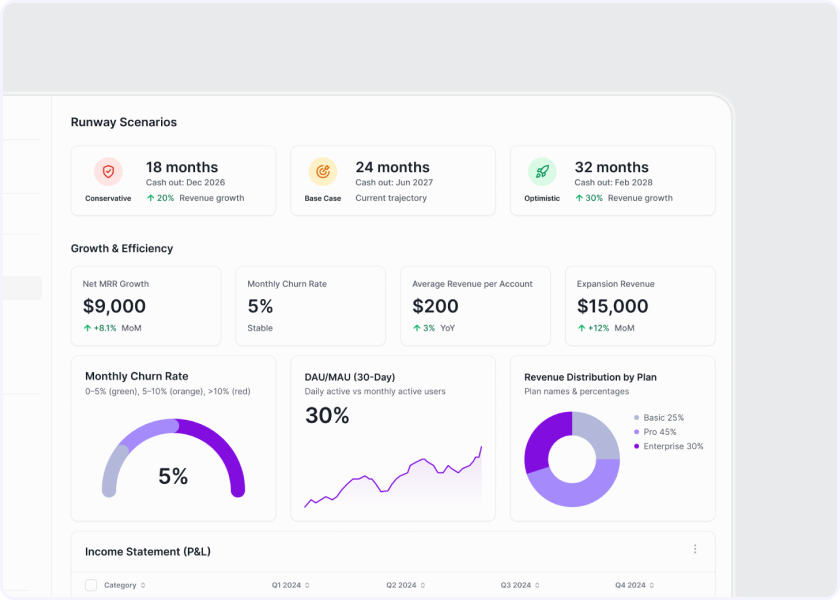The width and height of the screenshot is (840, 600).
Task: Click the revenue distribution donut chart
Action: tap(572, 459)
